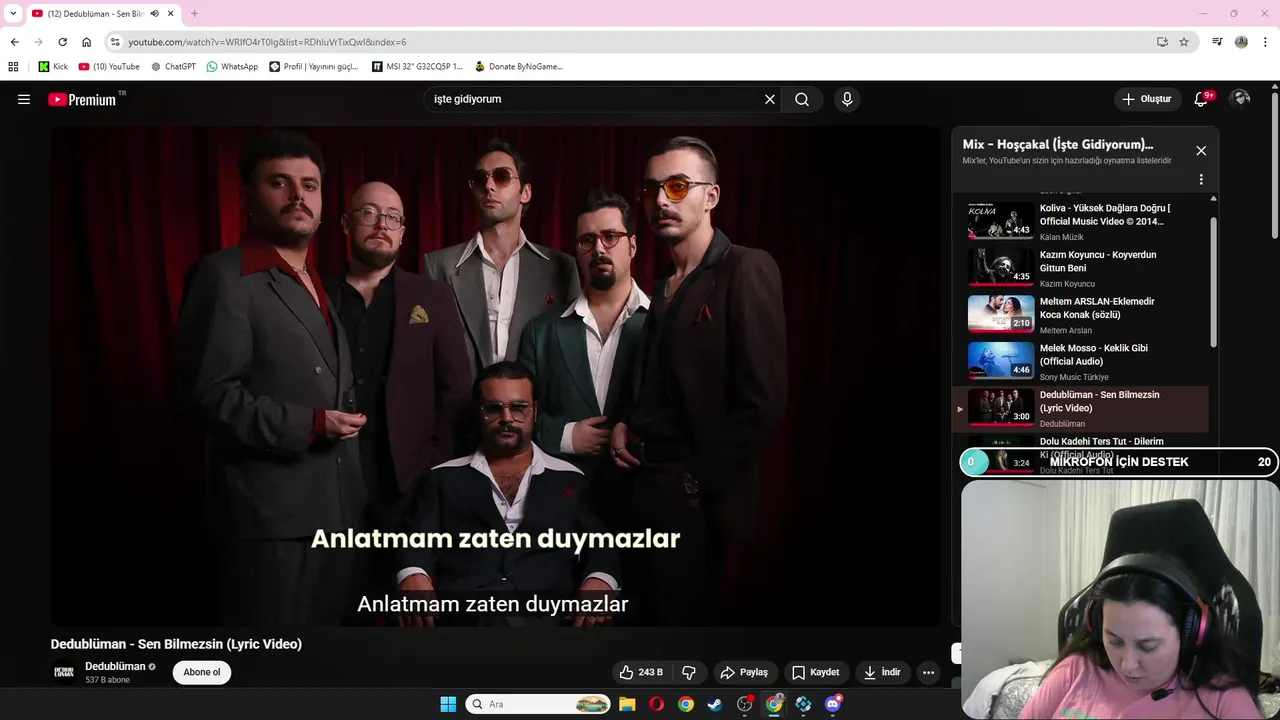Screen dimensions: 1280x720
Task: Save video with Kaydet button
Action: pyautogui.click(x=816, y=672)
